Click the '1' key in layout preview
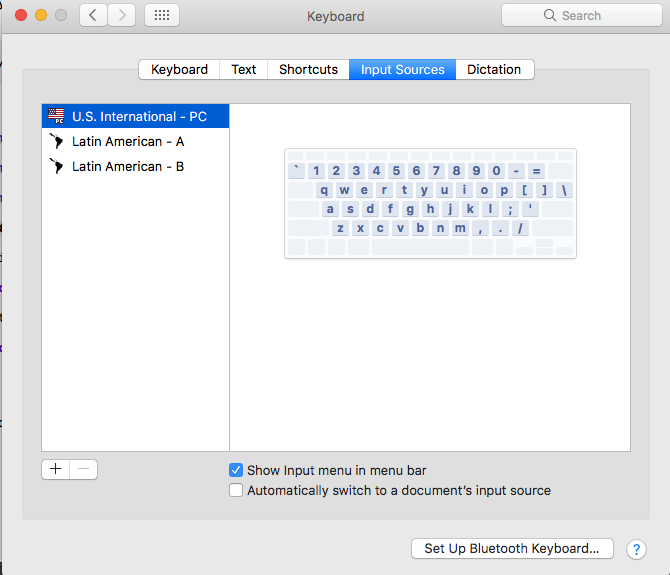The width and height of the screenshot is (670, 575). 316,171
